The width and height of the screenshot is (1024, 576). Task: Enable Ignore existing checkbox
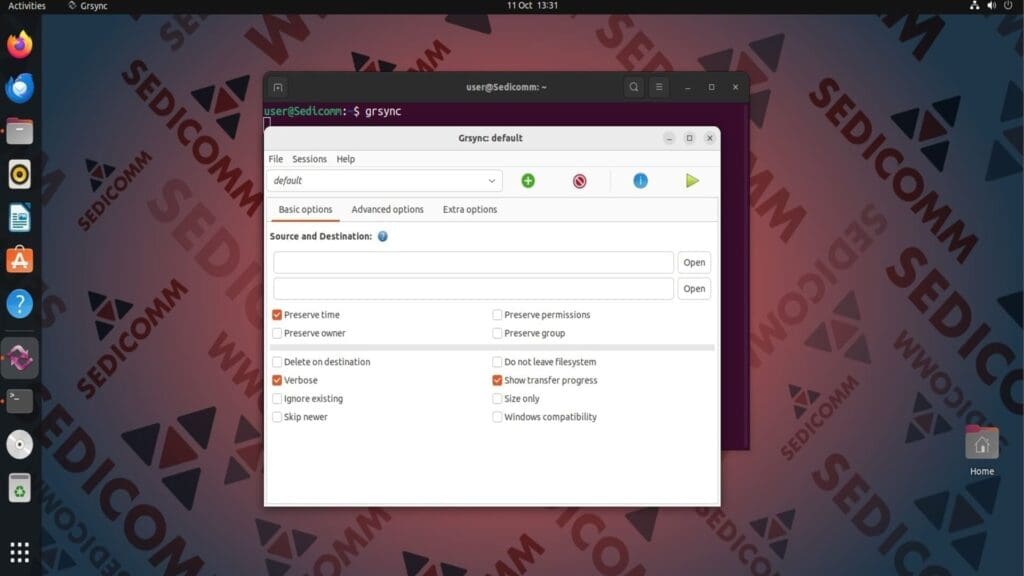pyautogui.click(x=277, y=398)
